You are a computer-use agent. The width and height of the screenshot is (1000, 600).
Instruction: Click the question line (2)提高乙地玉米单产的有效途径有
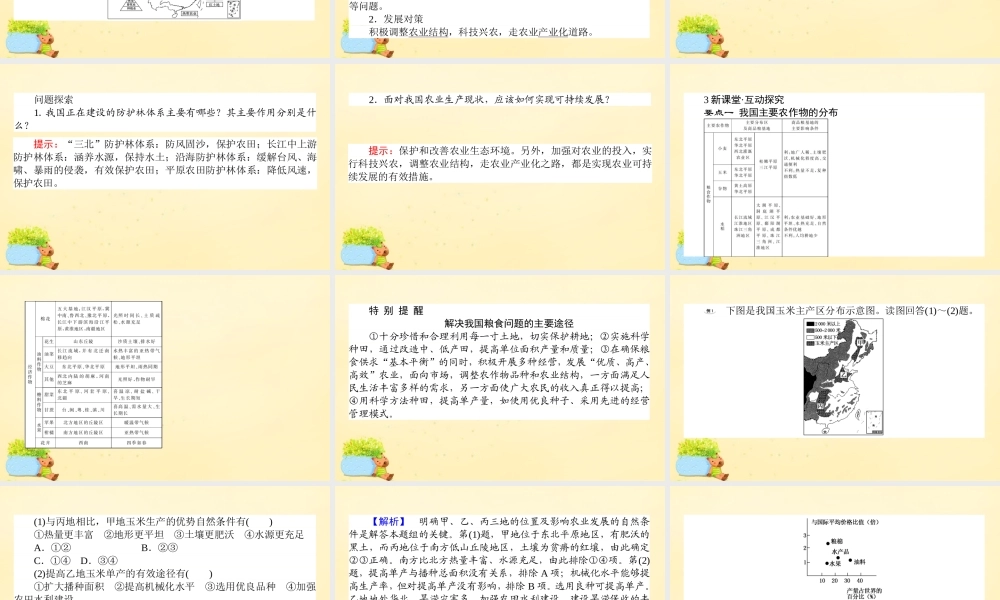123,573
